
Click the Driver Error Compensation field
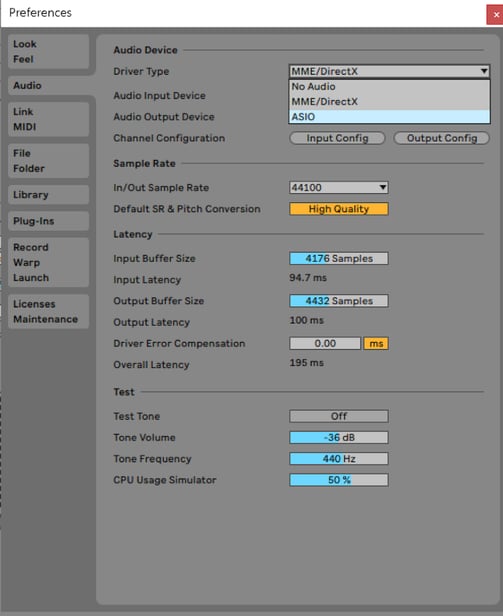(x=325, y=343)
